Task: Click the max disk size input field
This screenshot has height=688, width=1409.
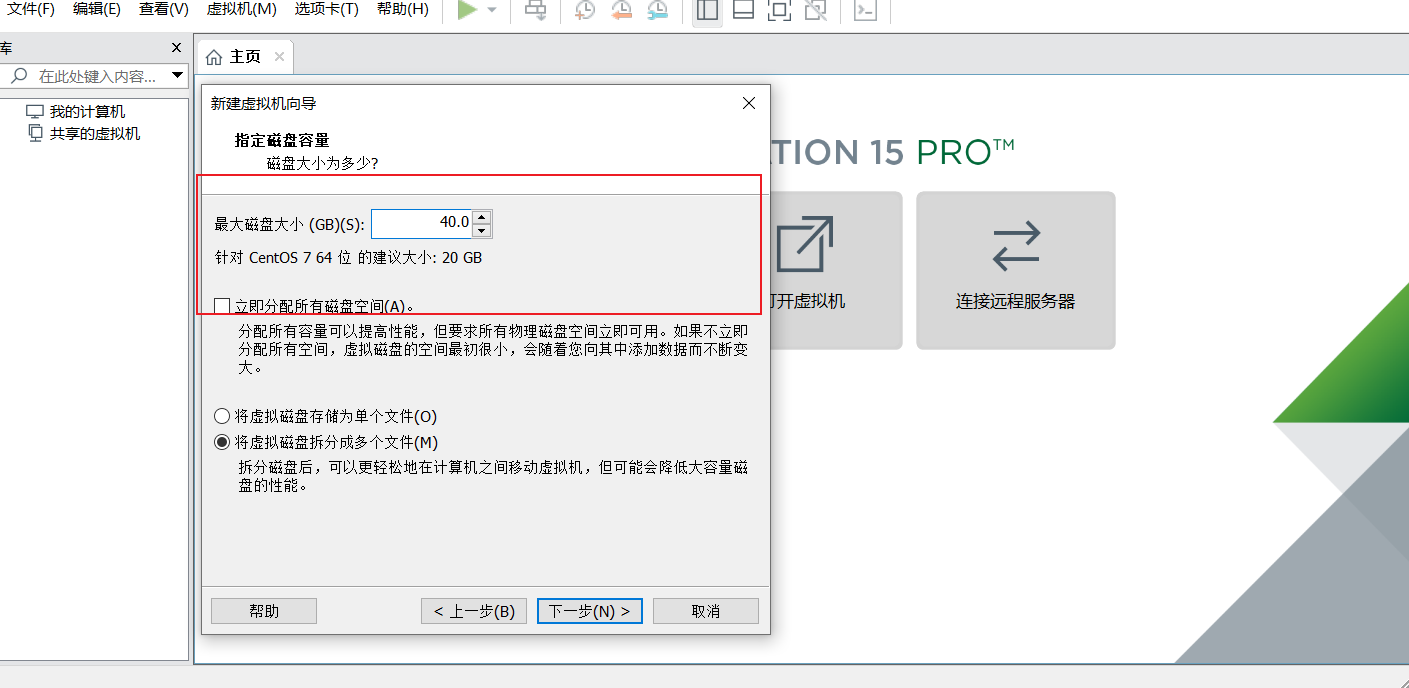Action: click(x=421, y=223)
